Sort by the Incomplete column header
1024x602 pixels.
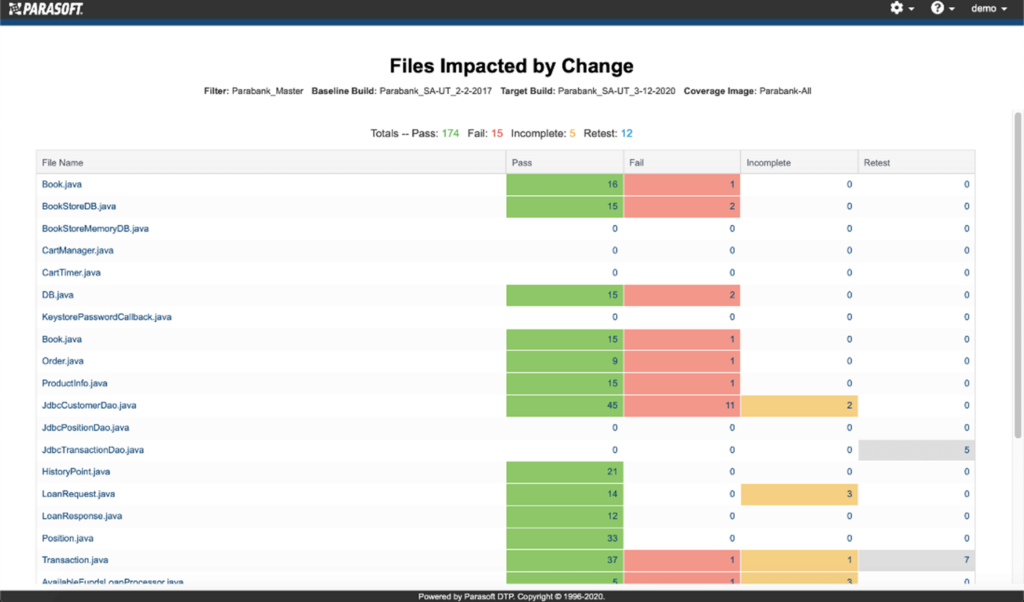[799, 163]
